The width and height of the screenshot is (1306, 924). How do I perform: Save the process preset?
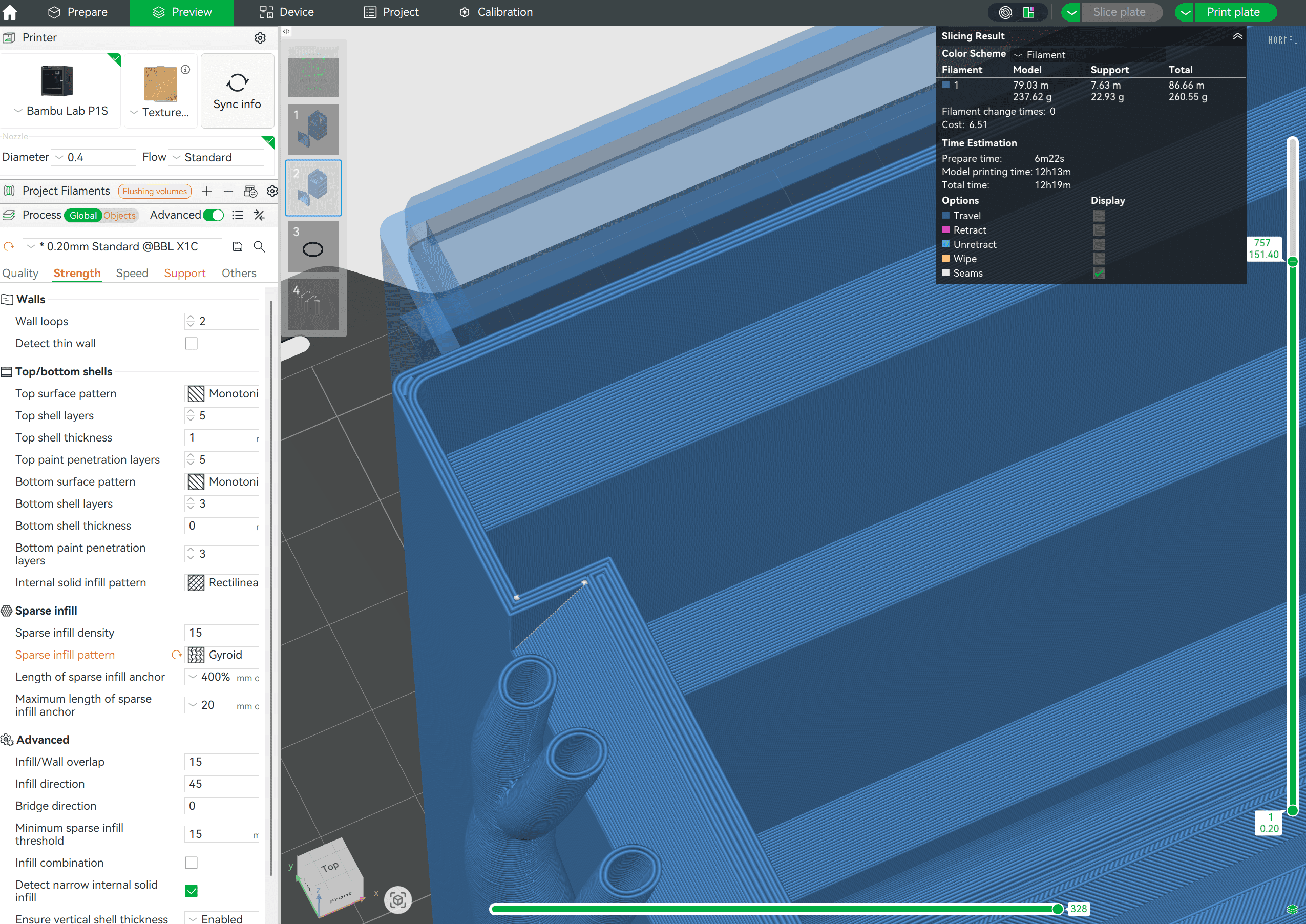click(238, 246)
